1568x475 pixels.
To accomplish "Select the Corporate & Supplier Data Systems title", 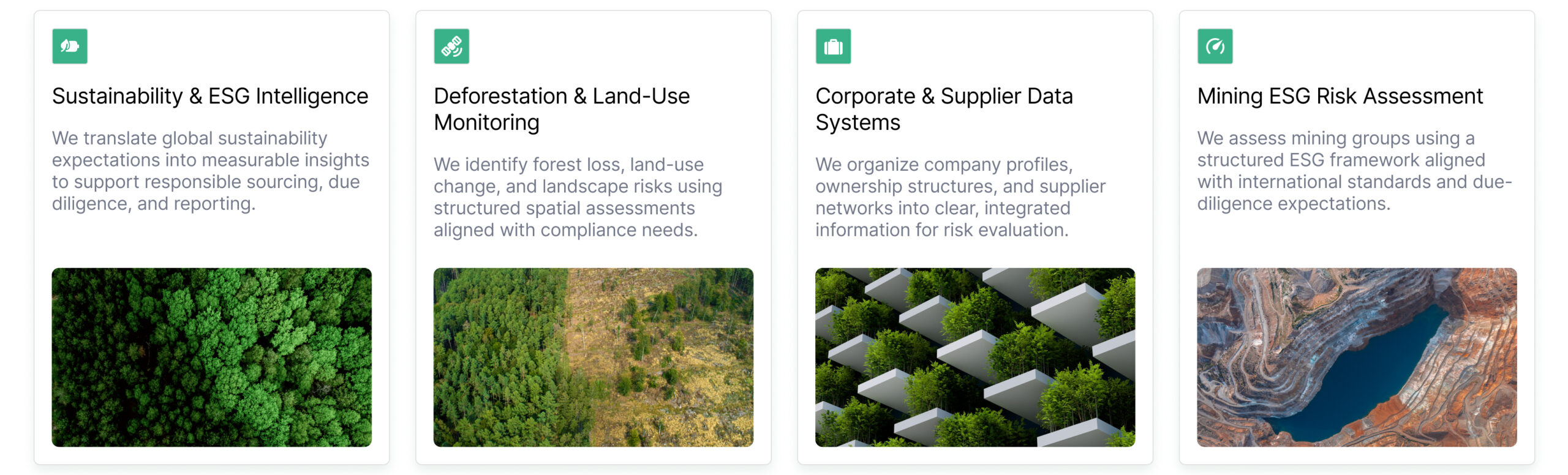I will [x=943, y=109].
